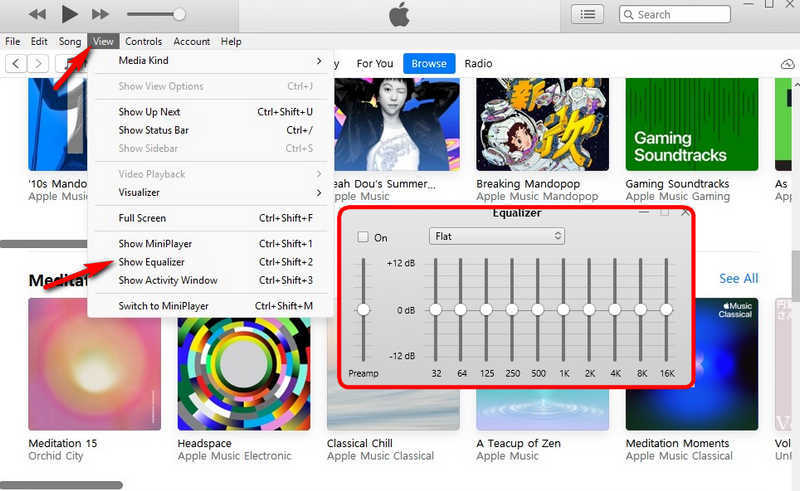
Task: Select Show Up Next menu entry
Action: 210,112
